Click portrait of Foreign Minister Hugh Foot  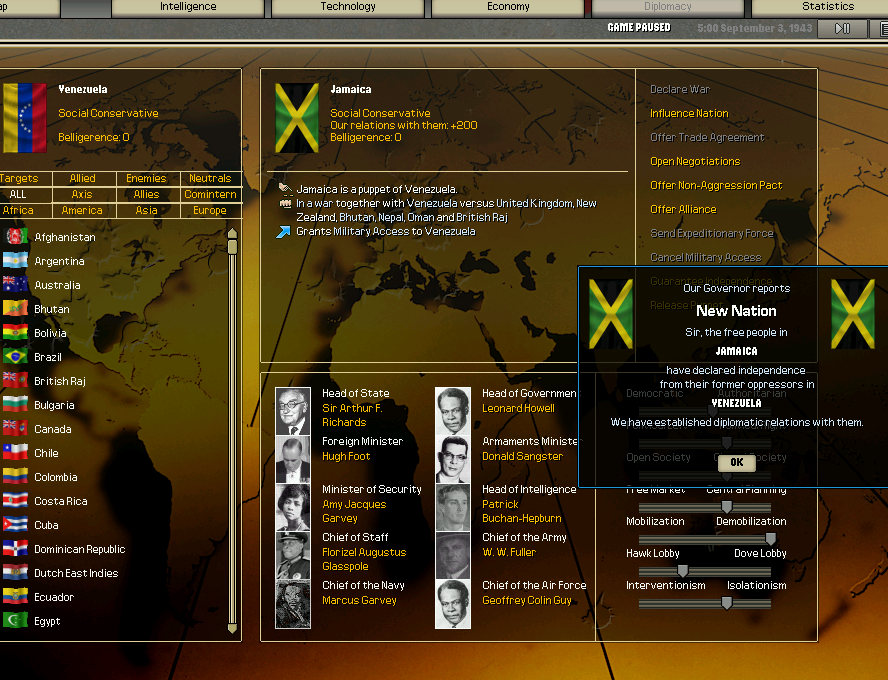click(x=293, y=459)
